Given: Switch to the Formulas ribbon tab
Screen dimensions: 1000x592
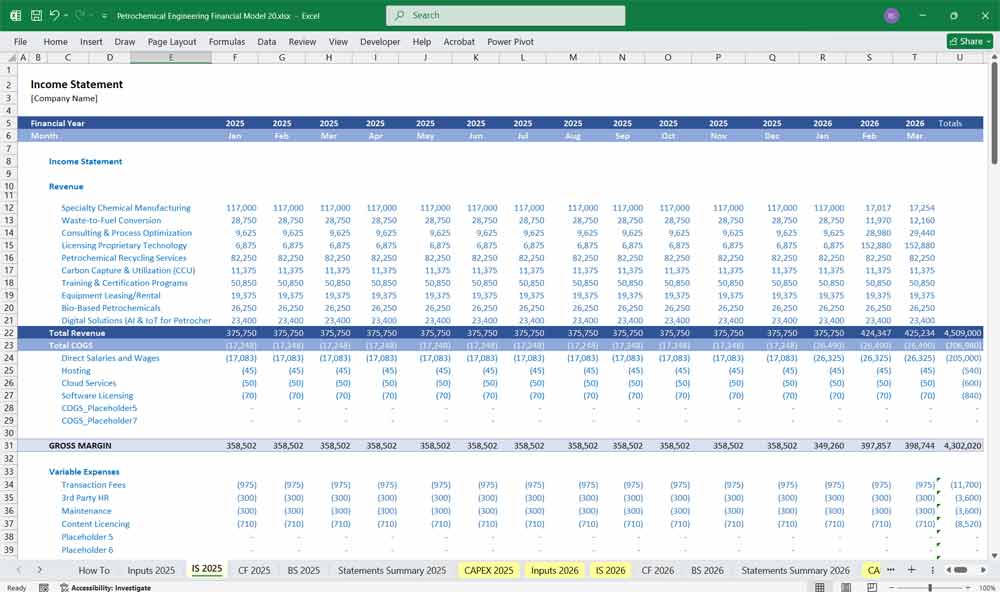Looking at the screenshot, I should coord(227,42).
